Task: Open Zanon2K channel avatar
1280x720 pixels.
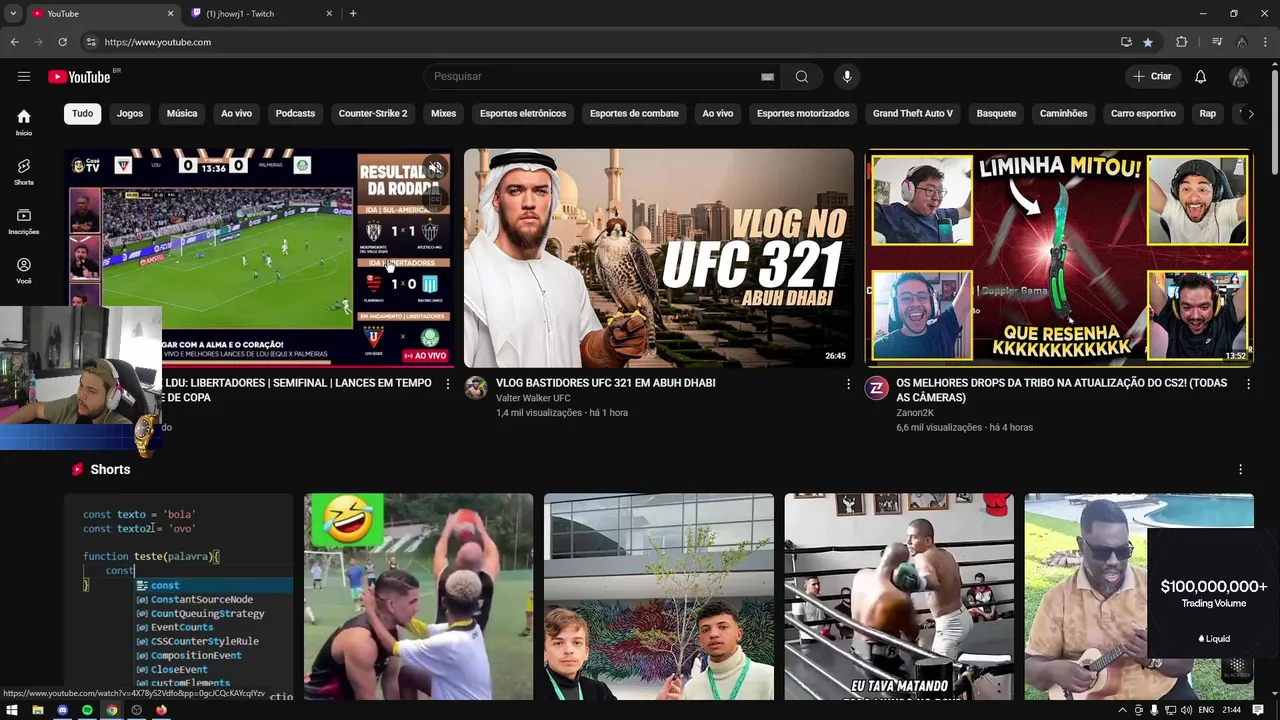Action: tap(876, 388)
